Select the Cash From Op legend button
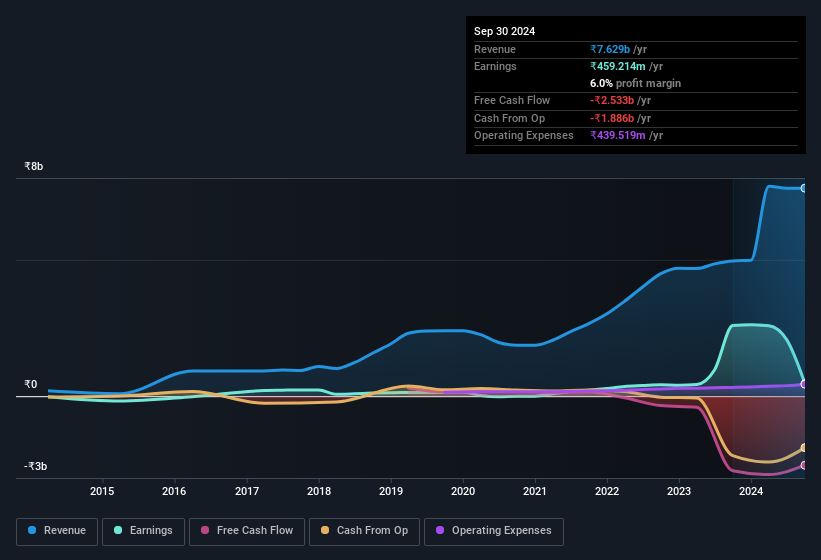 (x=364, y=531)
